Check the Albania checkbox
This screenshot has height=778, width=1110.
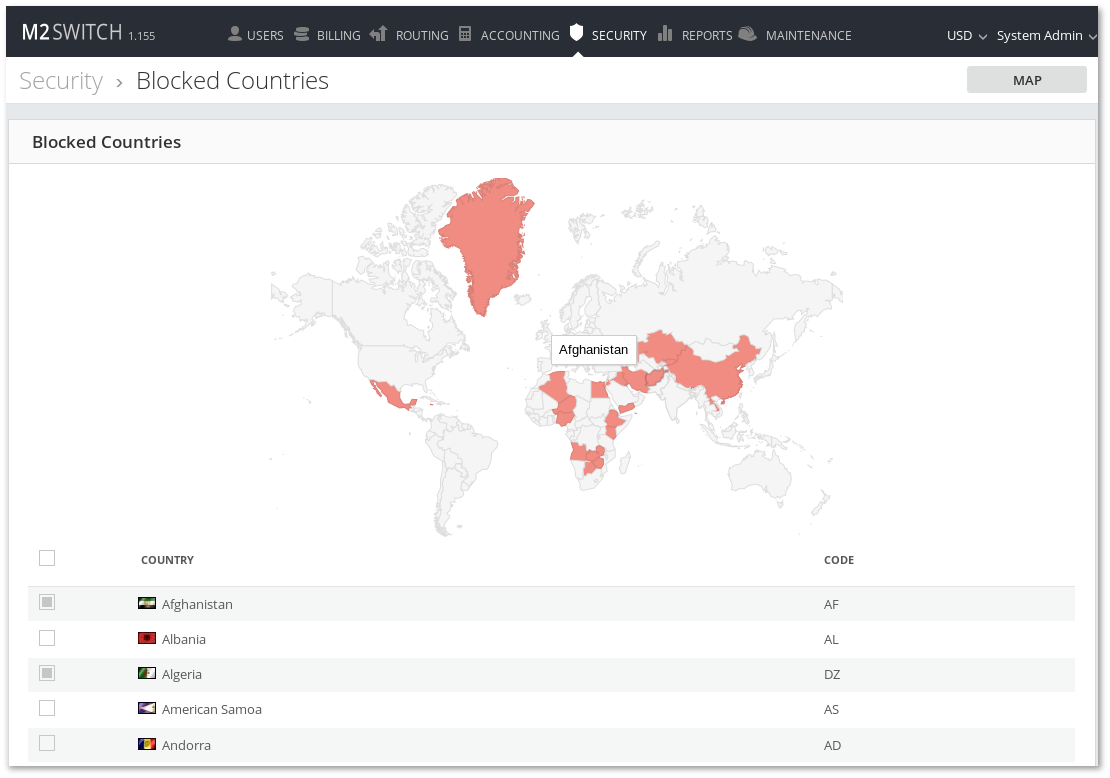pyautogui.click(x=47, y=638)
